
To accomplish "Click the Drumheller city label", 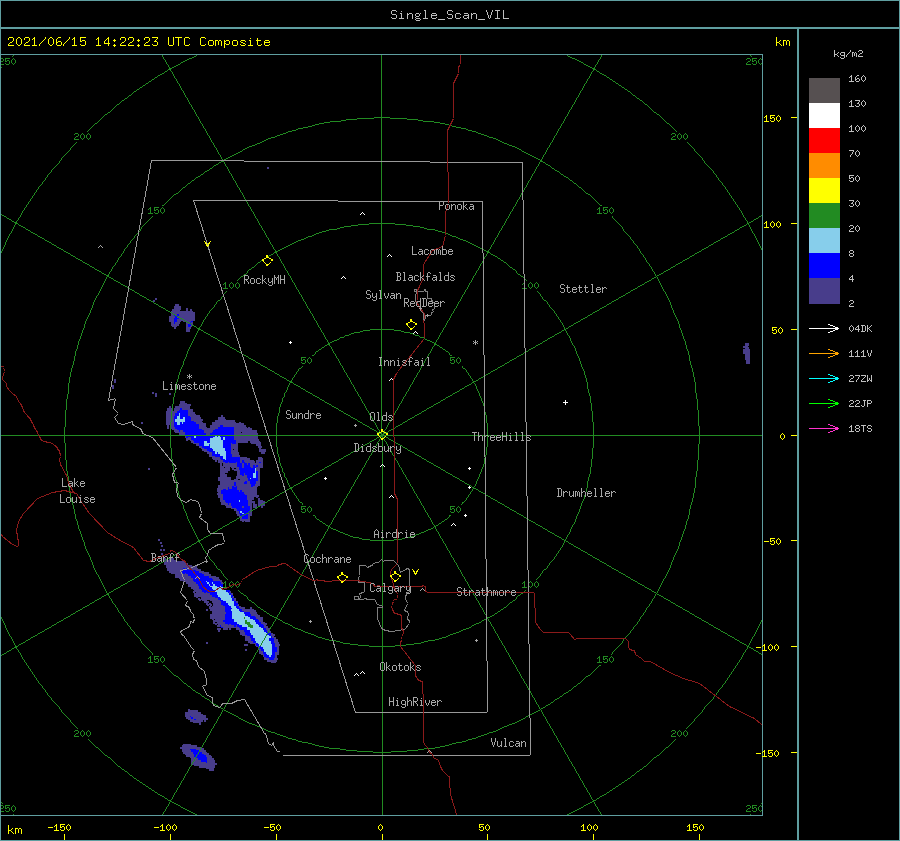I will (x=586, y=493).
